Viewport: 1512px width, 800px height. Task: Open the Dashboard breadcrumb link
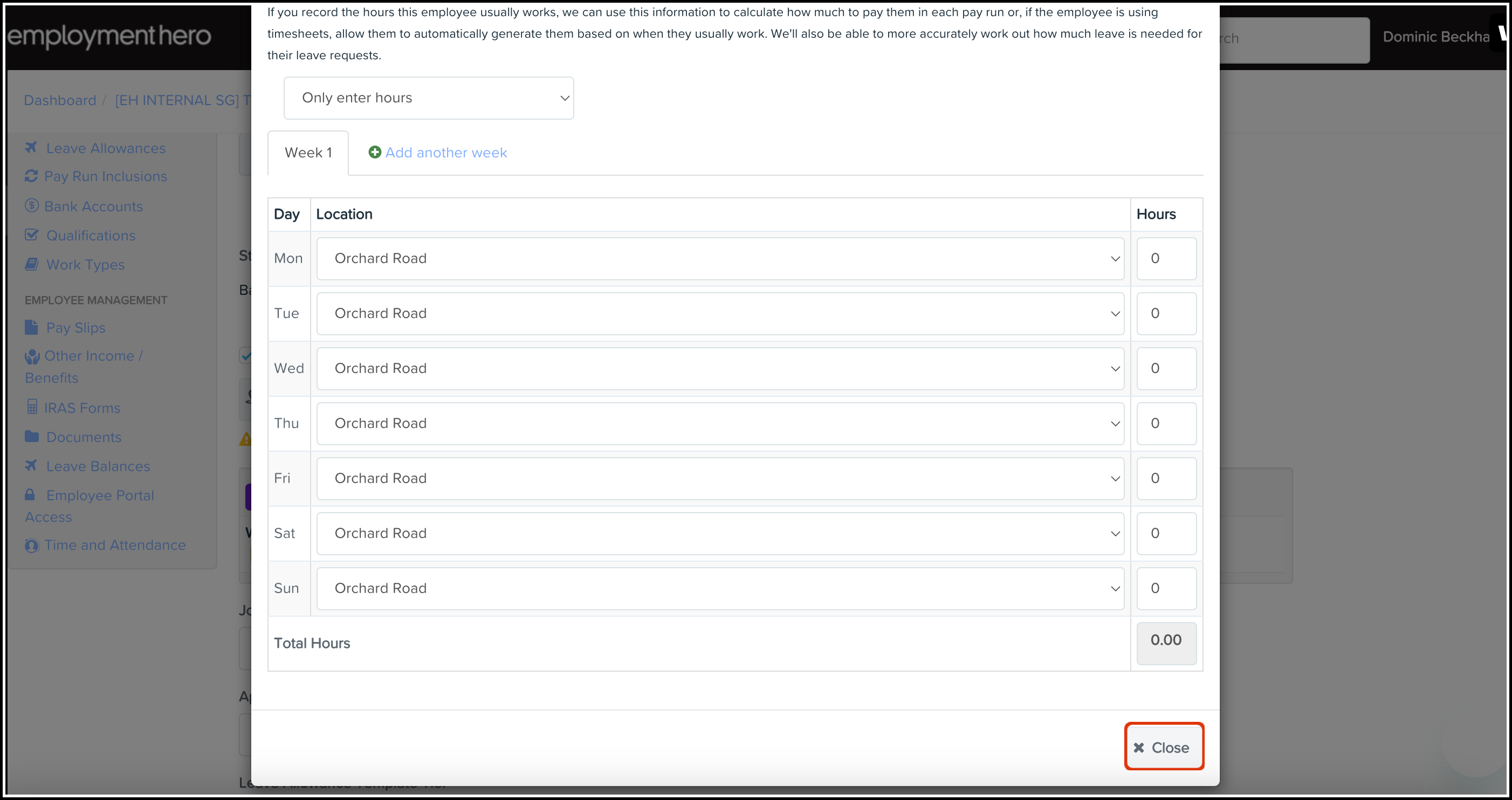[60, 100]
